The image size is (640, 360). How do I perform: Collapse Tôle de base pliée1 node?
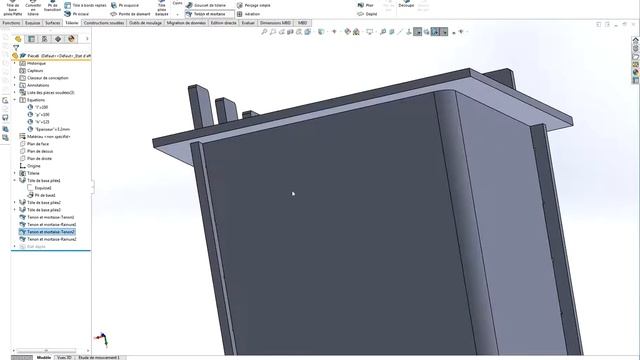click(15, 180)
